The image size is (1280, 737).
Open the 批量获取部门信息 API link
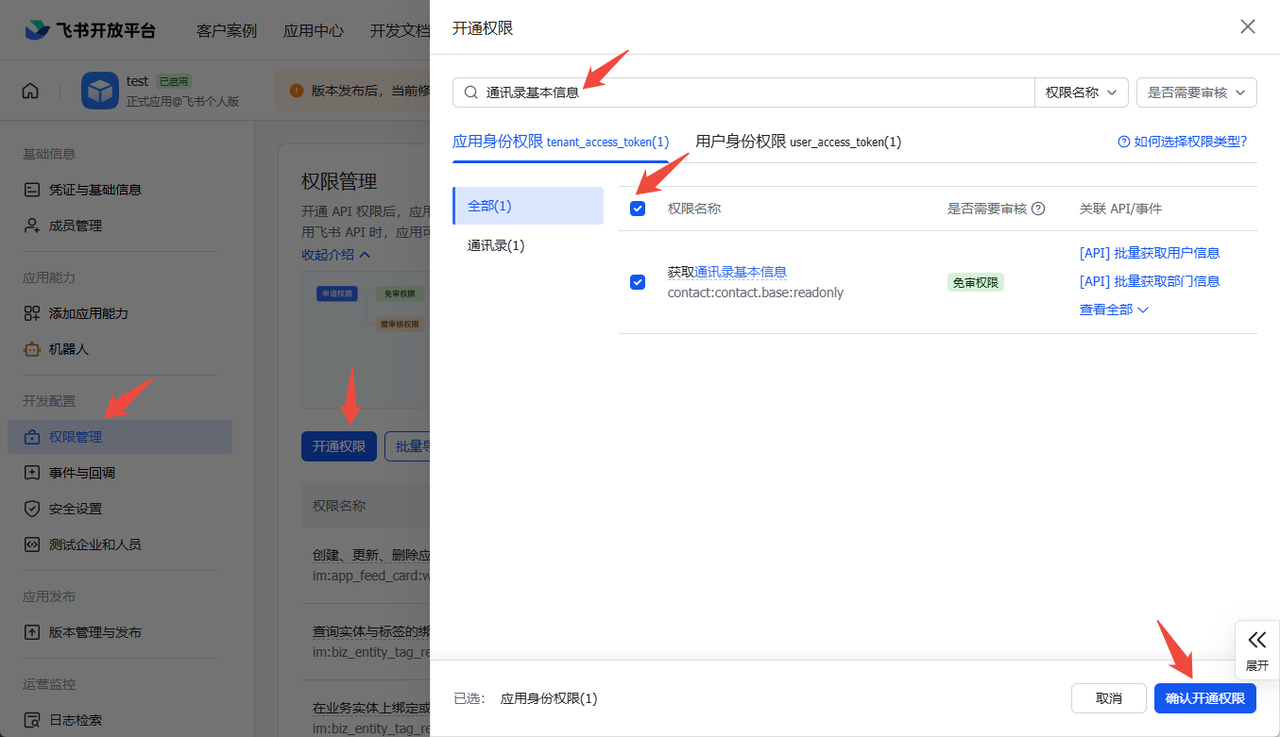[x=1150, y=281]
